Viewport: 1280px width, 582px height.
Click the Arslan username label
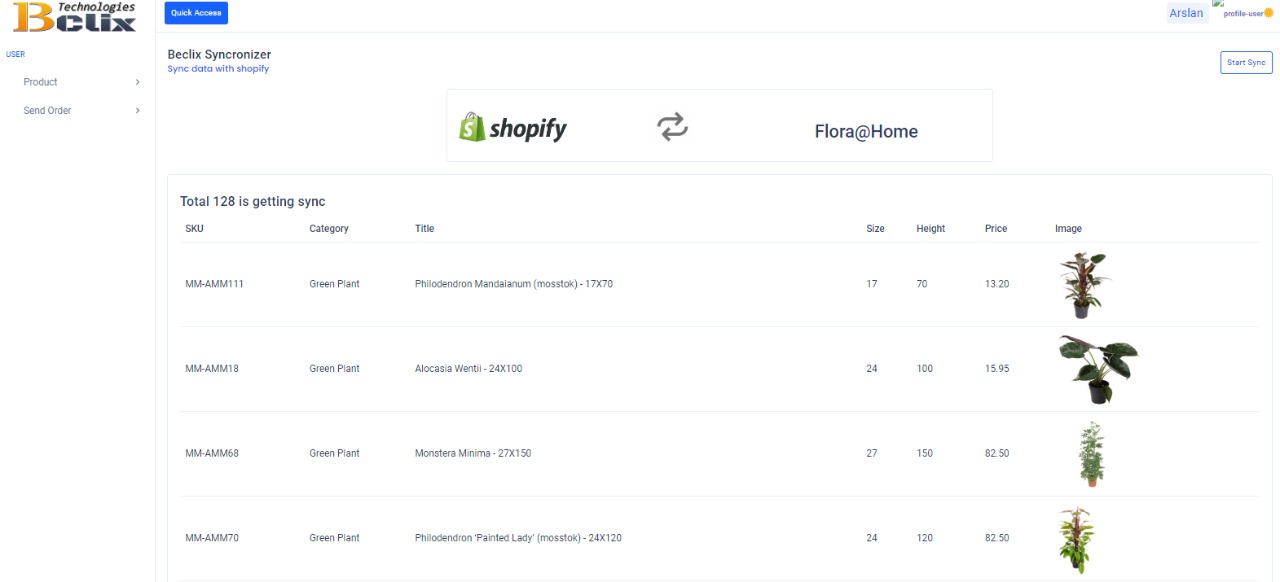pyautogui.click(x=1186, y=13)
